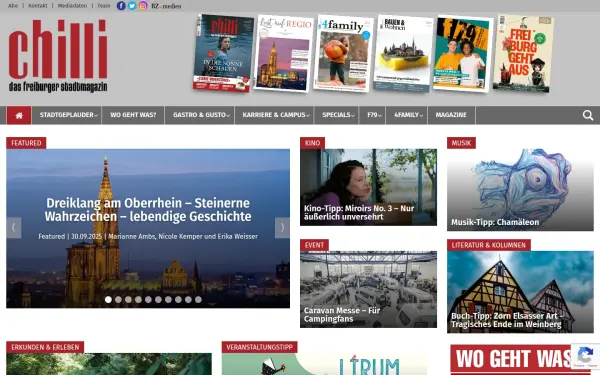
Task: Open the Facebook social icon
Action: (121, 6)
